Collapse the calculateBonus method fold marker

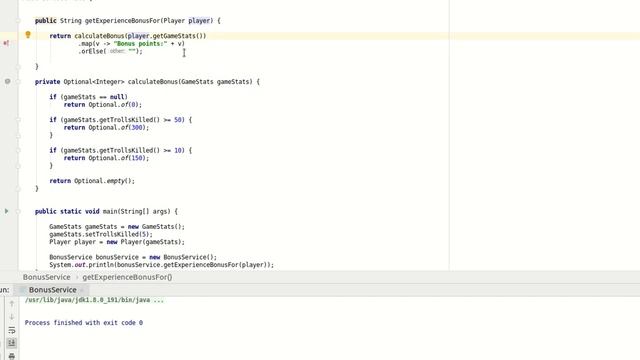point(18,82)
